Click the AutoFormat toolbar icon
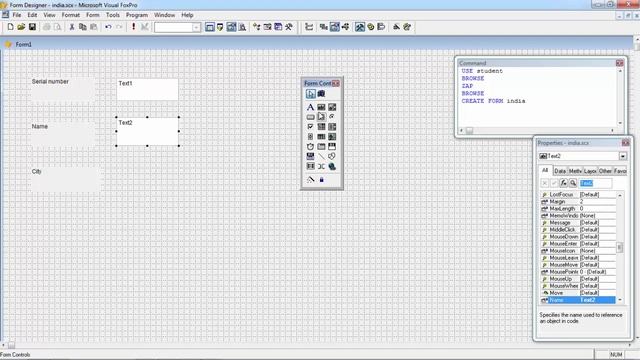 [x=407, y=27]
